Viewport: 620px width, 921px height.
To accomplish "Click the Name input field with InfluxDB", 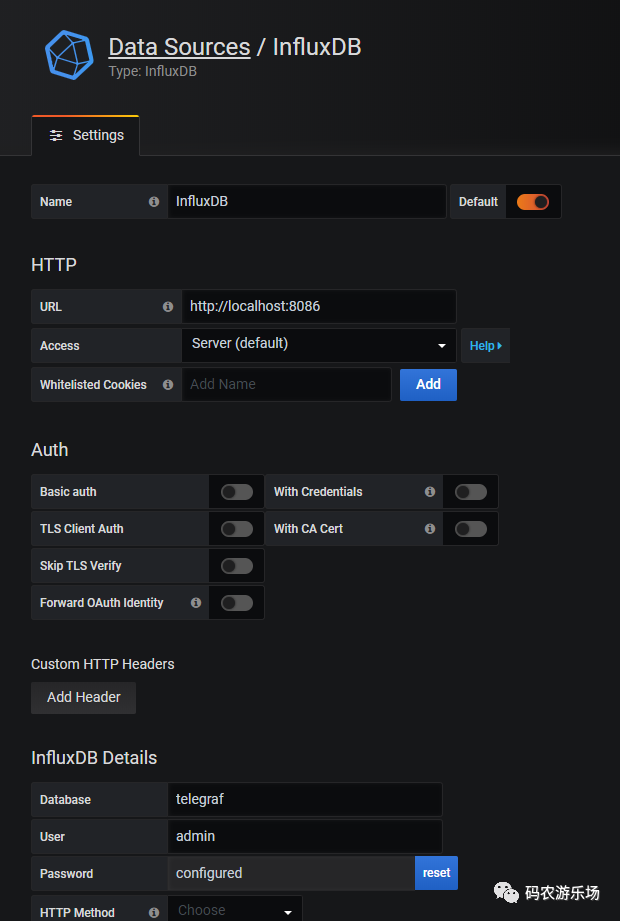I will point(307,201).
